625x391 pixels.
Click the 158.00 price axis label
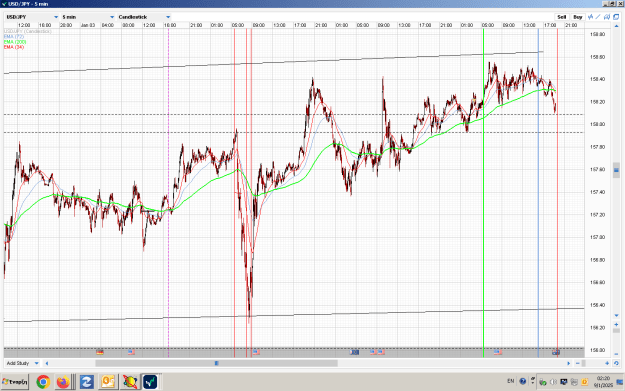597,124
